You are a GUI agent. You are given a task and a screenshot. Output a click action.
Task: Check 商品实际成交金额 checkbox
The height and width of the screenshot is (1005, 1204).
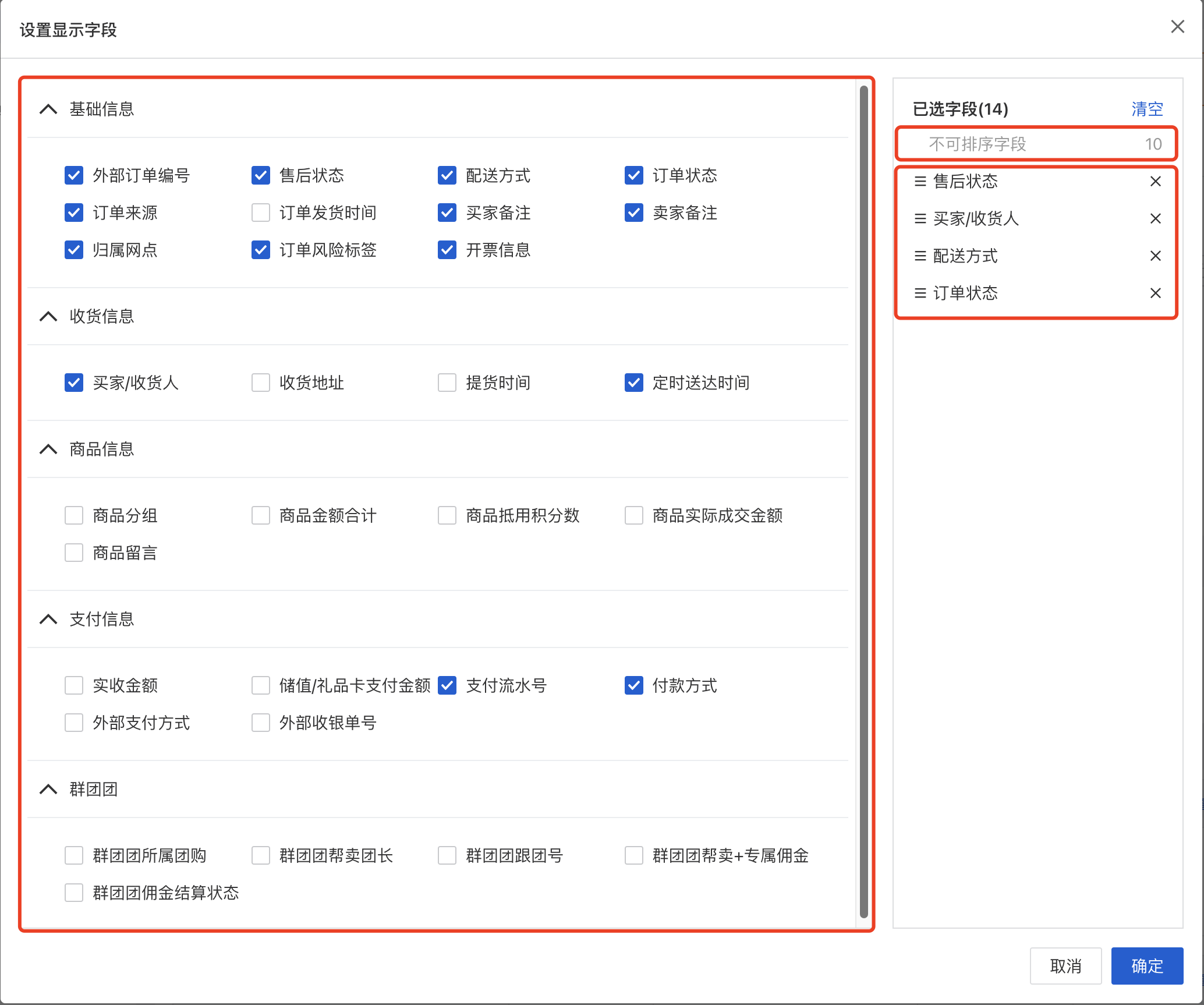coord(634,515)
